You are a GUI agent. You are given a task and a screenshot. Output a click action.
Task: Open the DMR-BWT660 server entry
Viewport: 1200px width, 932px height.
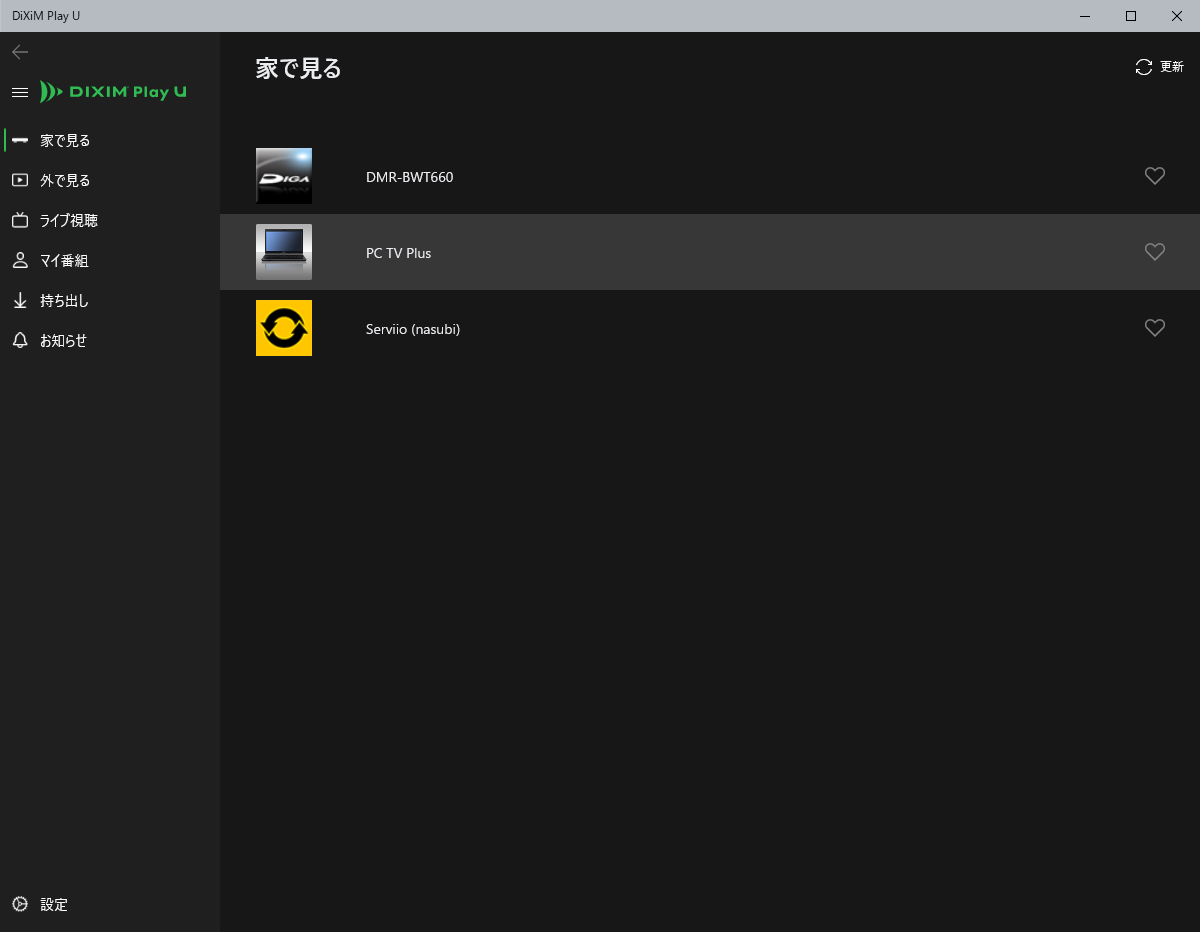409,177
